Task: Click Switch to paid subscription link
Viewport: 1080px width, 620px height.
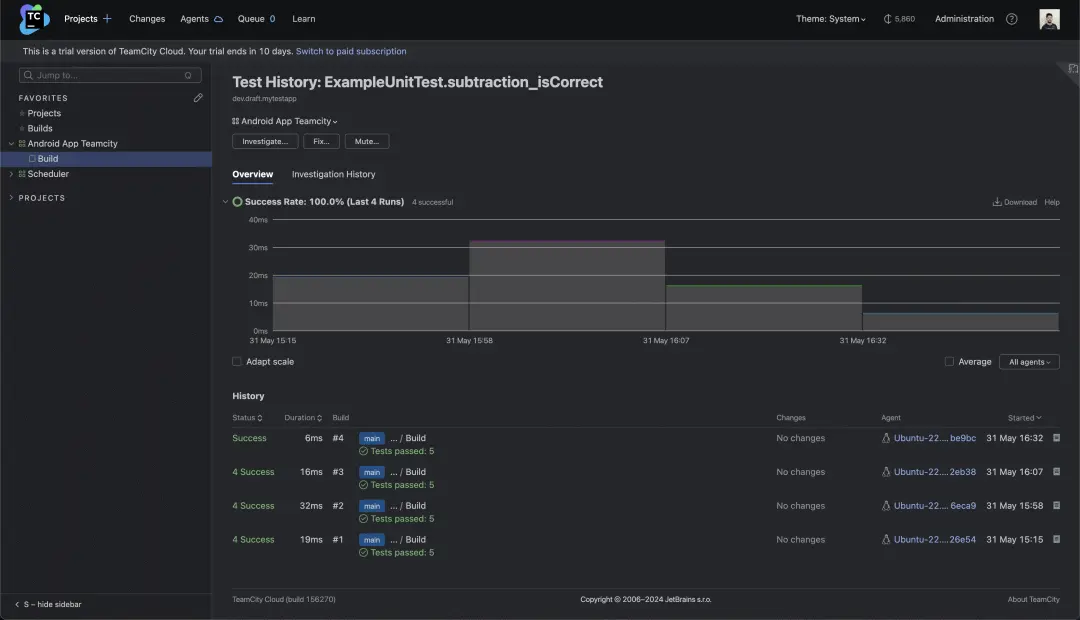Action: (x=351, y=51)
